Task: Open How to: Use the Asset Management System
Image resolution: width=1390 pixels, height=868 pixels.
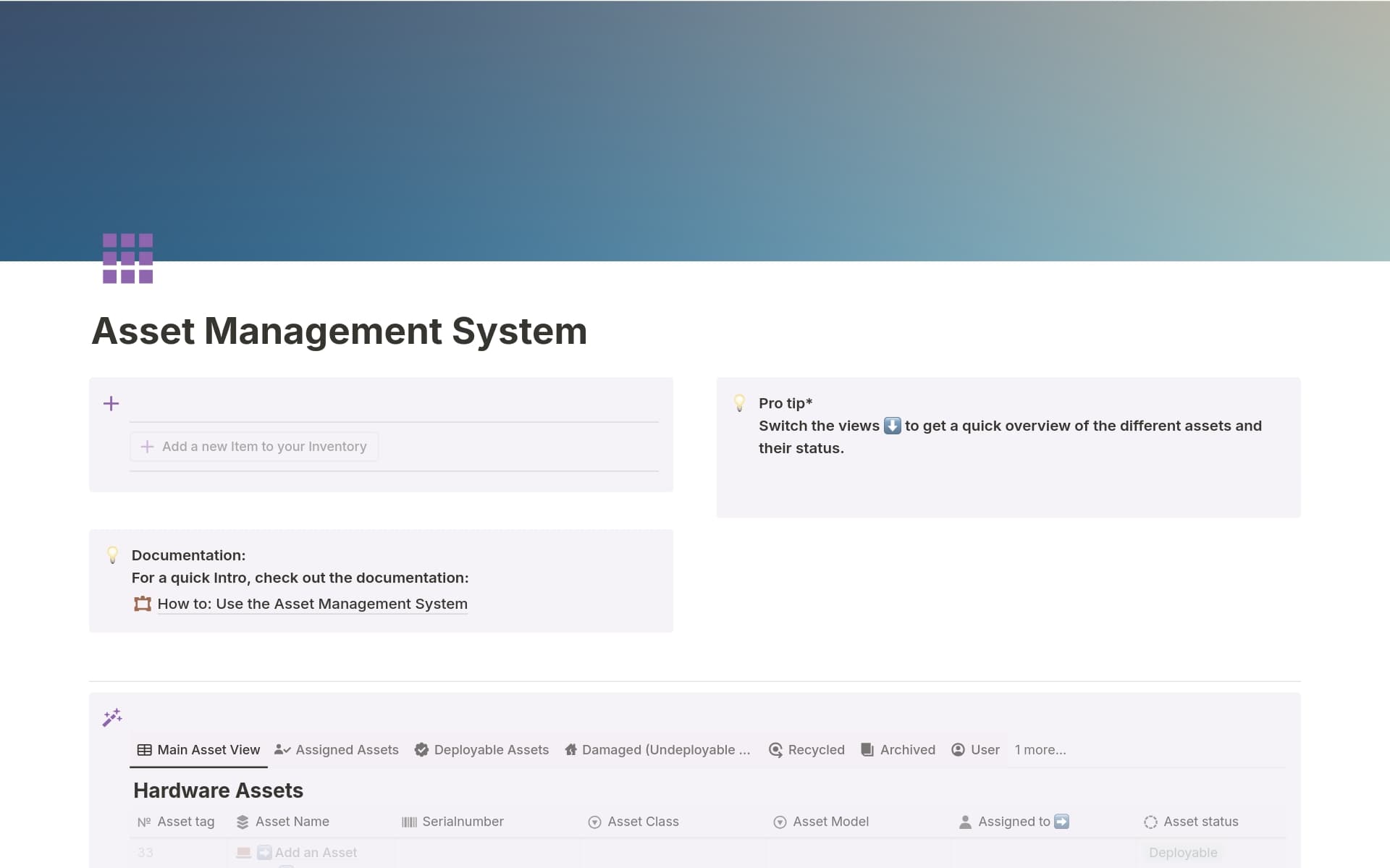Action: point(312,604)
